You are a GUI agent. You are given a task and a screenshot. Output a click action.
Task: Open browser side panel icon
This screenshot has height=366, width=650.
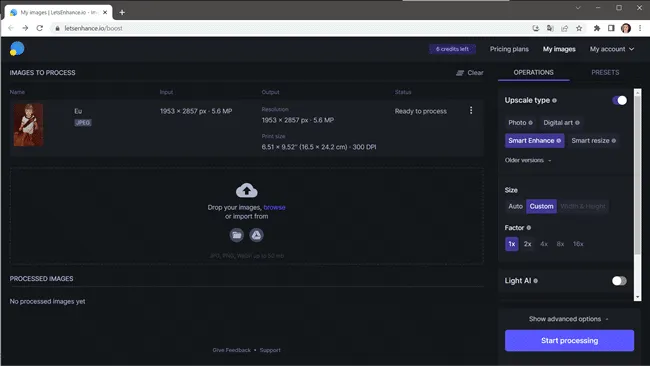611,28
